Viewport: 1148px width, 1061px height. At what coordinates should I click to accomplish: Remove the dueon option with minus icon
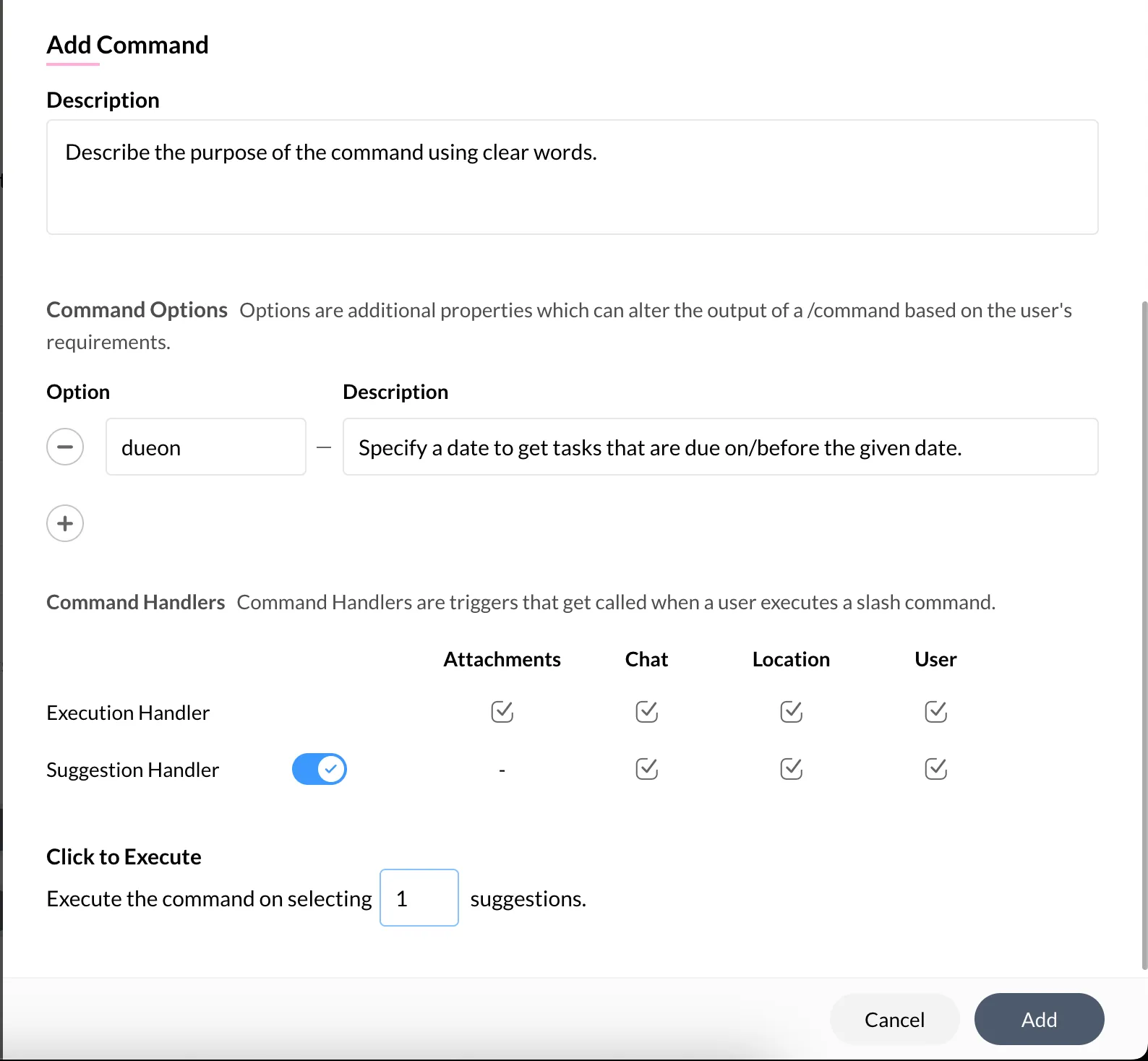coord(65,447)
